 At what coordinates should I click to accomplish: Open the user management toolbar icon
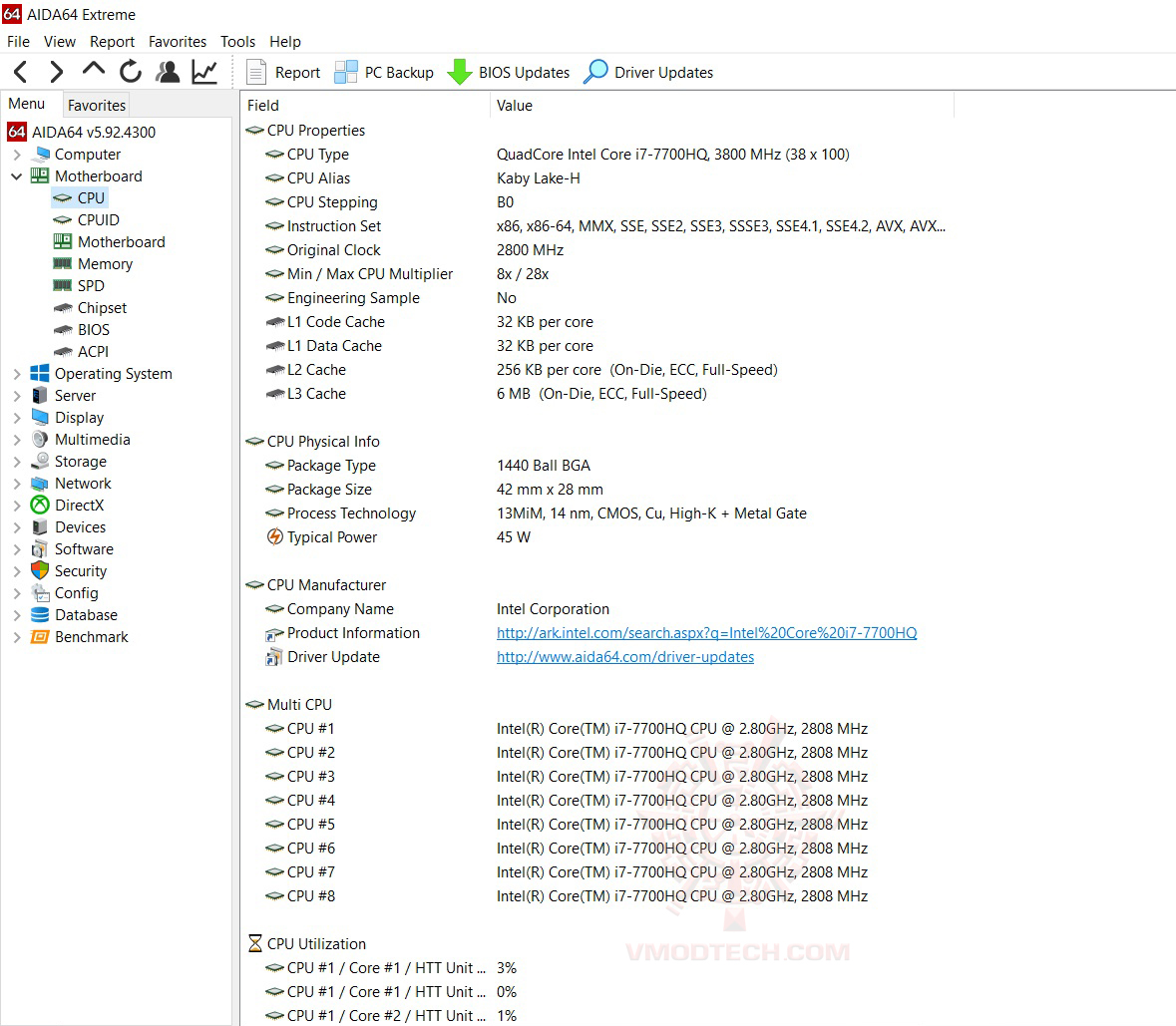pyautogui.click(x=168, y=72)
